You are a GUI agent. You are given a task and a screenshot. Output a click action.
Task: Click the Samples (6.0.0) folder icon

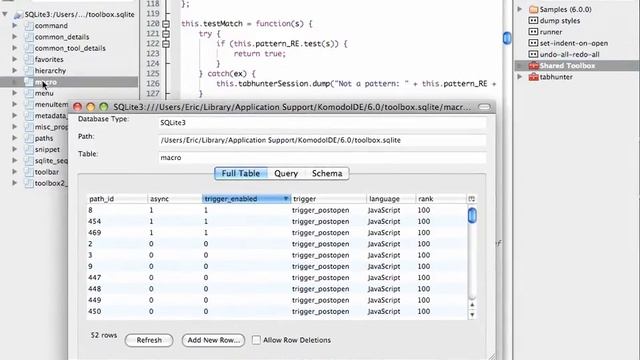tap(533, 9)
